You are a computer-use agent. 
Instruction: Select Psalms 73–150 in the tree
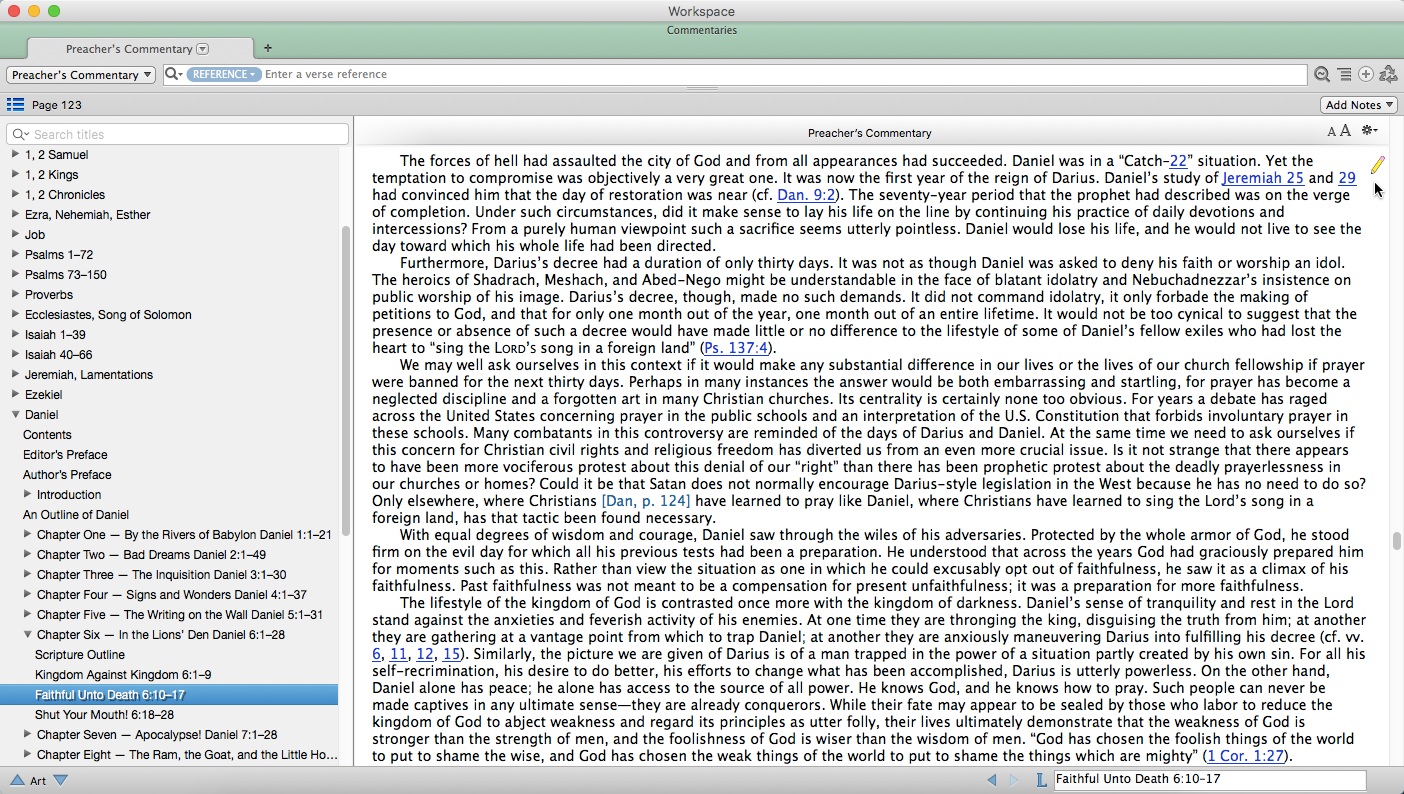[66, 274]
